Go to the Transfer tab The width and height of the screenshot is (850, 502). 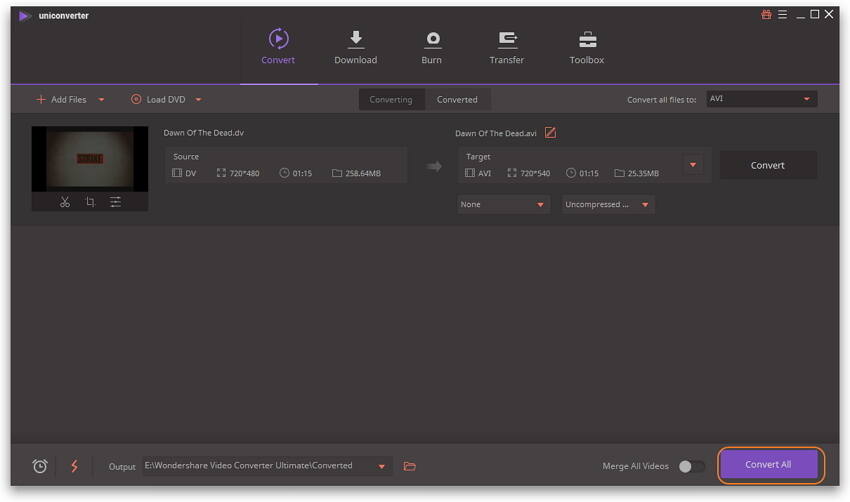(x=507, y=47)
